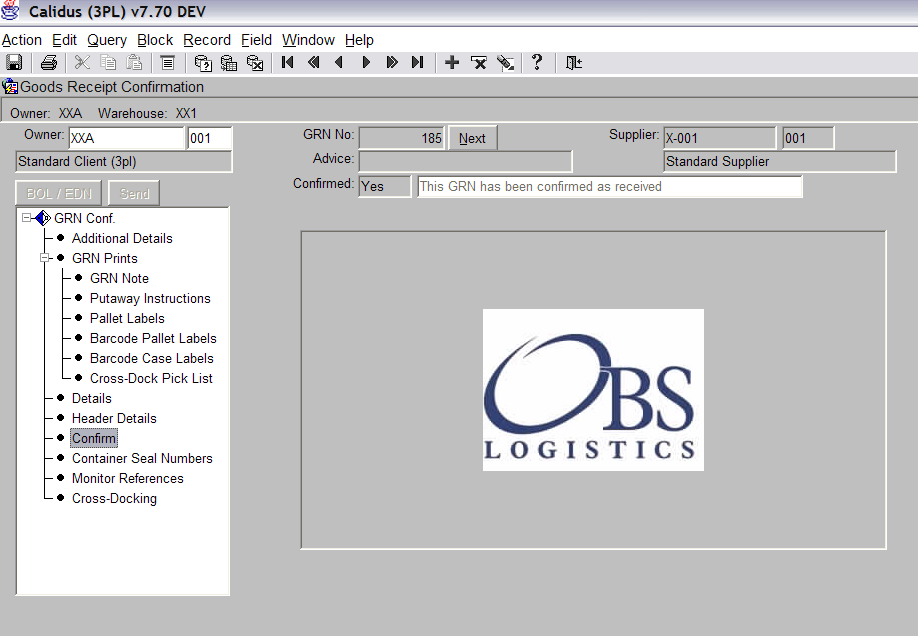The width and height of the screenshot is (921, 641).
Task: Open the Window menu
Action: [308, 40]
